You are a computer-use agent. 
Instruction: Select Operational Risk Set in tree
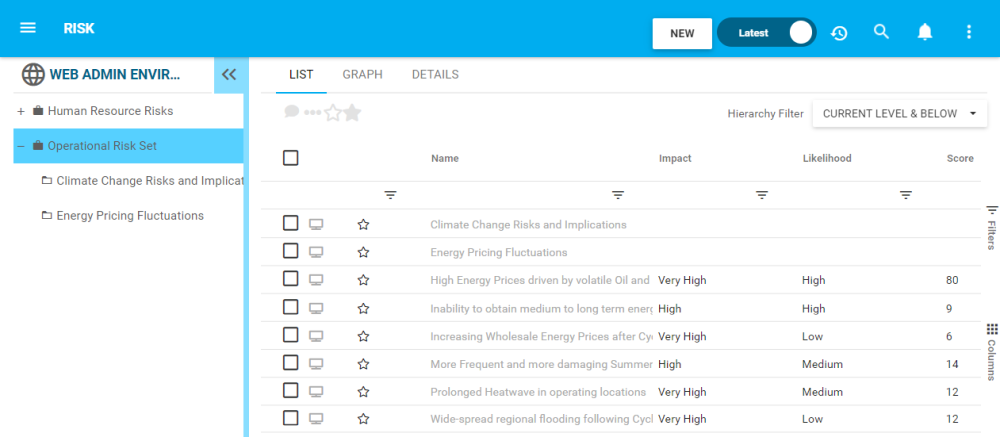(128, 146)
